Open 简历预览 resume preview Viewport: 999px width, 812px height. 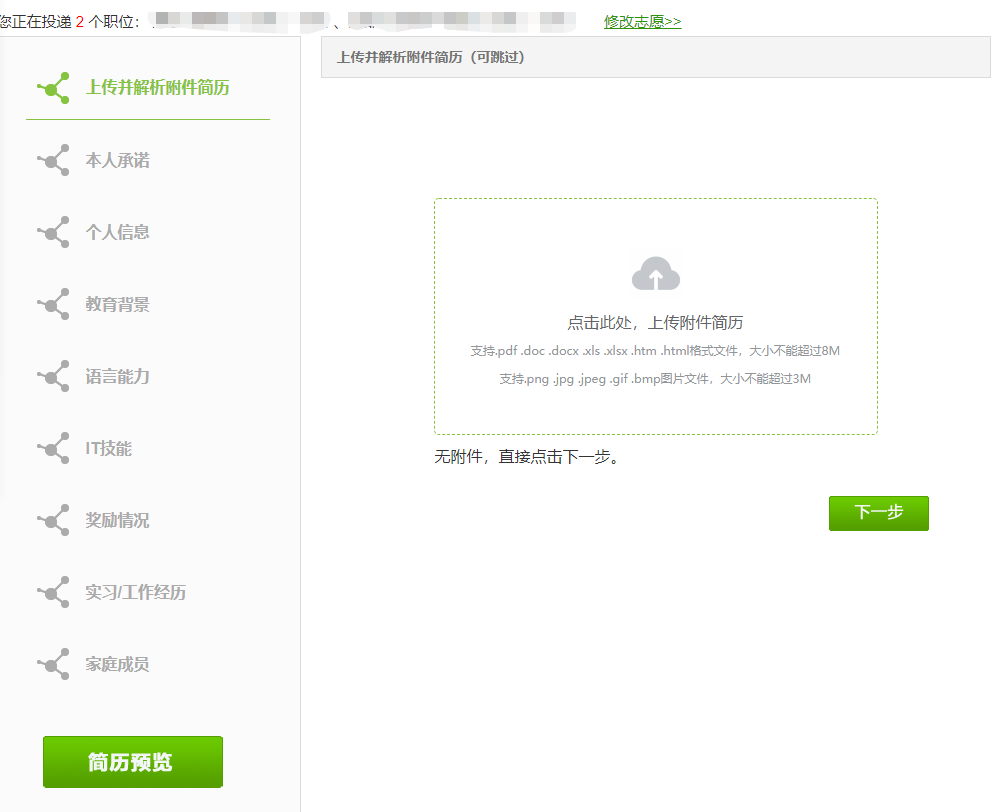132,762
